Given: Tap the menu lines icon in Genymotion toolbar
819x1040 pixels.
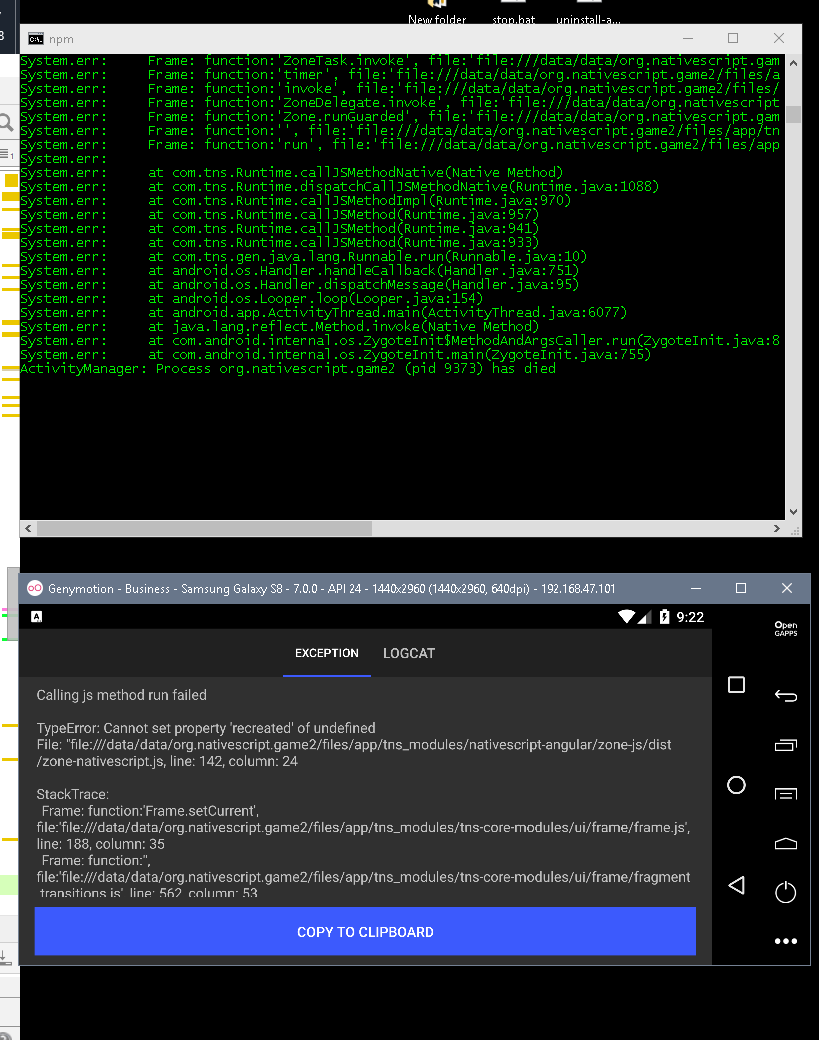Looking at the screenshot, I should point(786,793).
